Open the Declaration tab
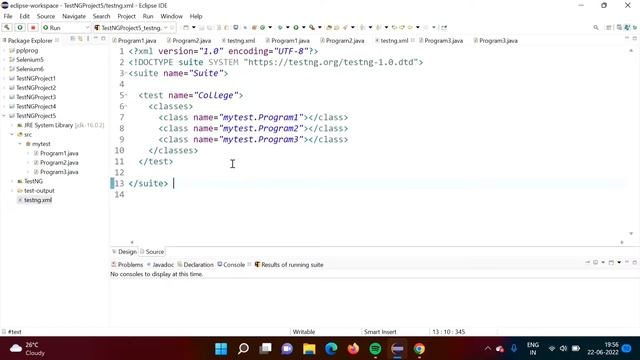This screenshot has height=360, width=640. pos(196,264)
